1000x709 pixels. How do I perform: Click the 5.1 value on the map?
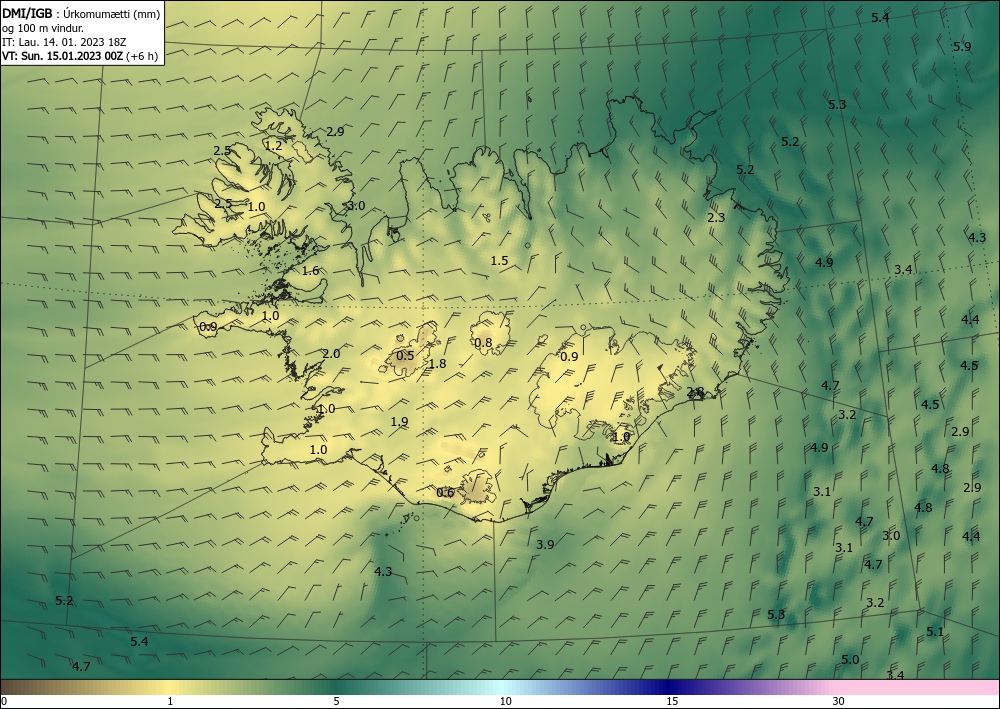[x=935, y=632]
